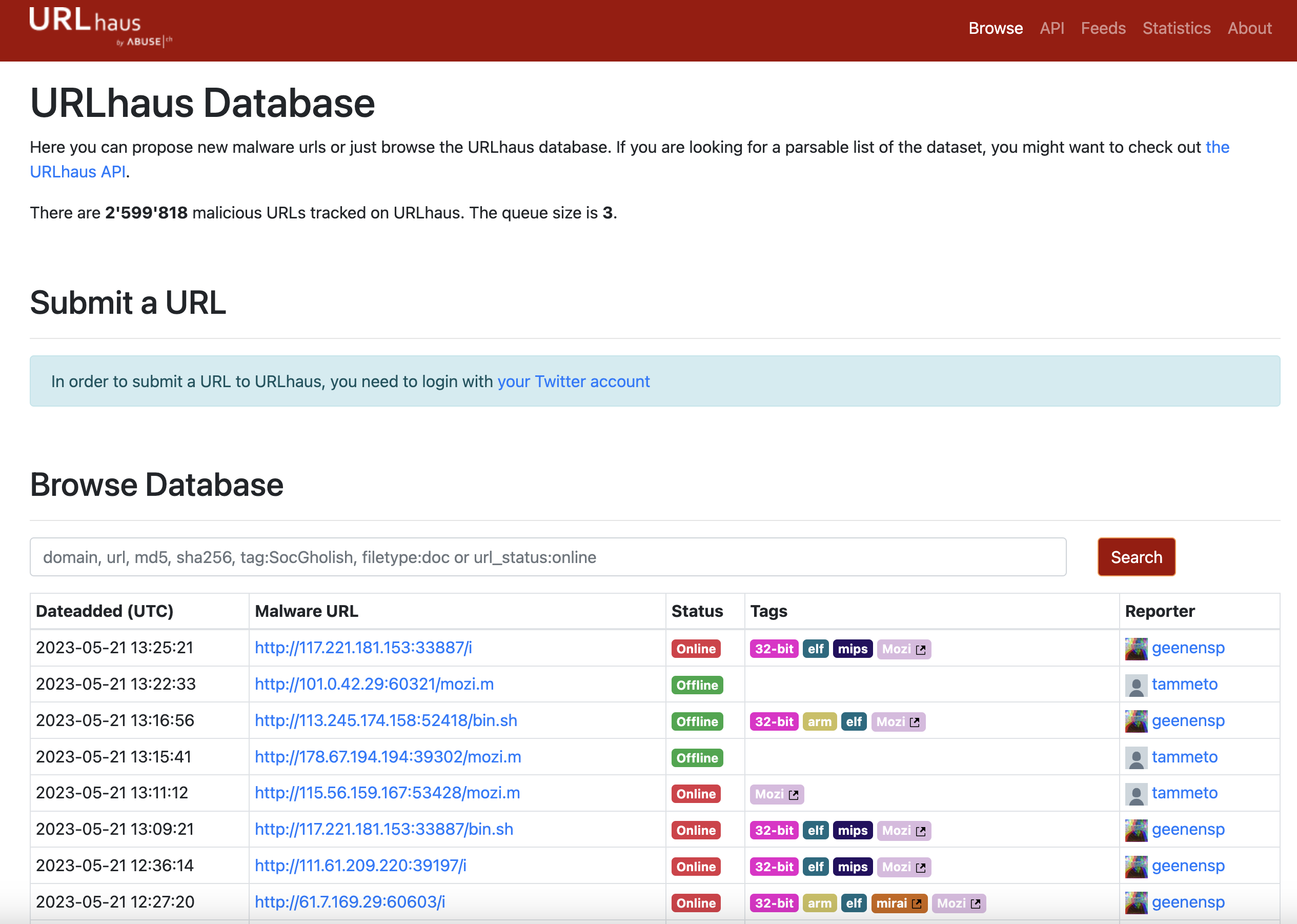The width and height of the screenshot is (1297, 924).
Task: Click the arm tag in the 12:27:20 row
Action: (820, 903)
